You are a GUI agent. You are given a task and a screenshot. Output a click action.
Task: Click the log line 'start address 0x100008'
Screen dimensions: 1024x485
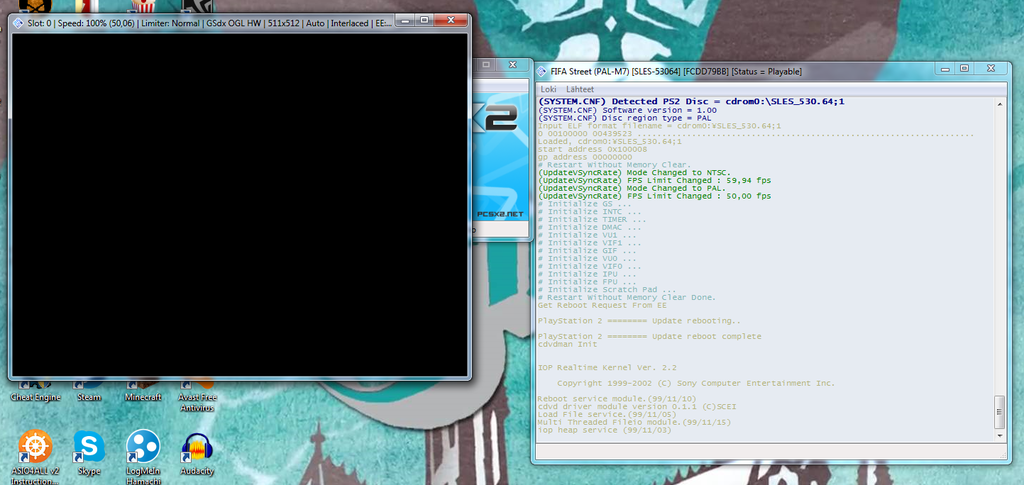pyautogui.click(x=594, y=149)
